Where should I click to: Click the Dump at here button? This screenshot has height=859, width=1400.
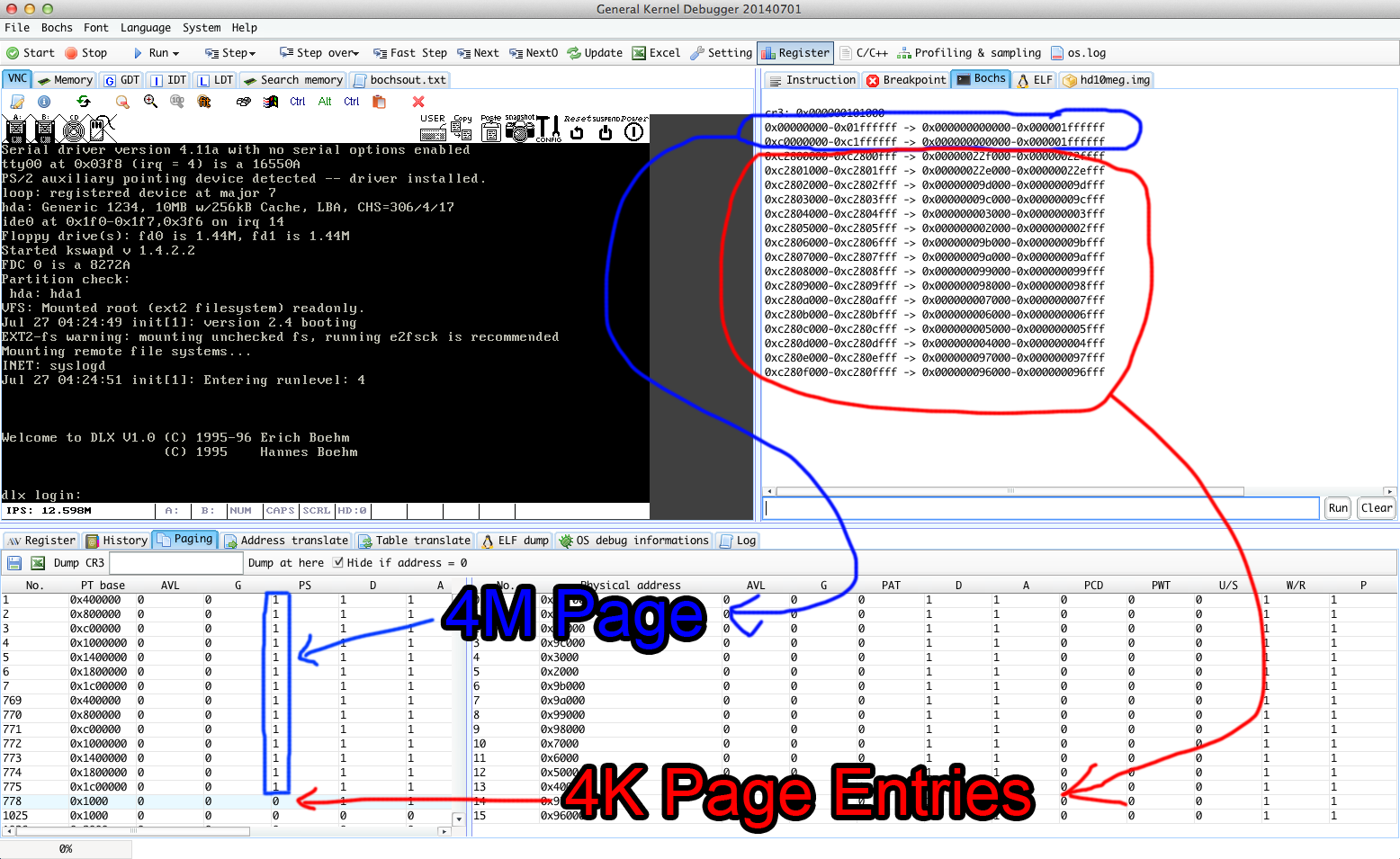pos(286,563)
